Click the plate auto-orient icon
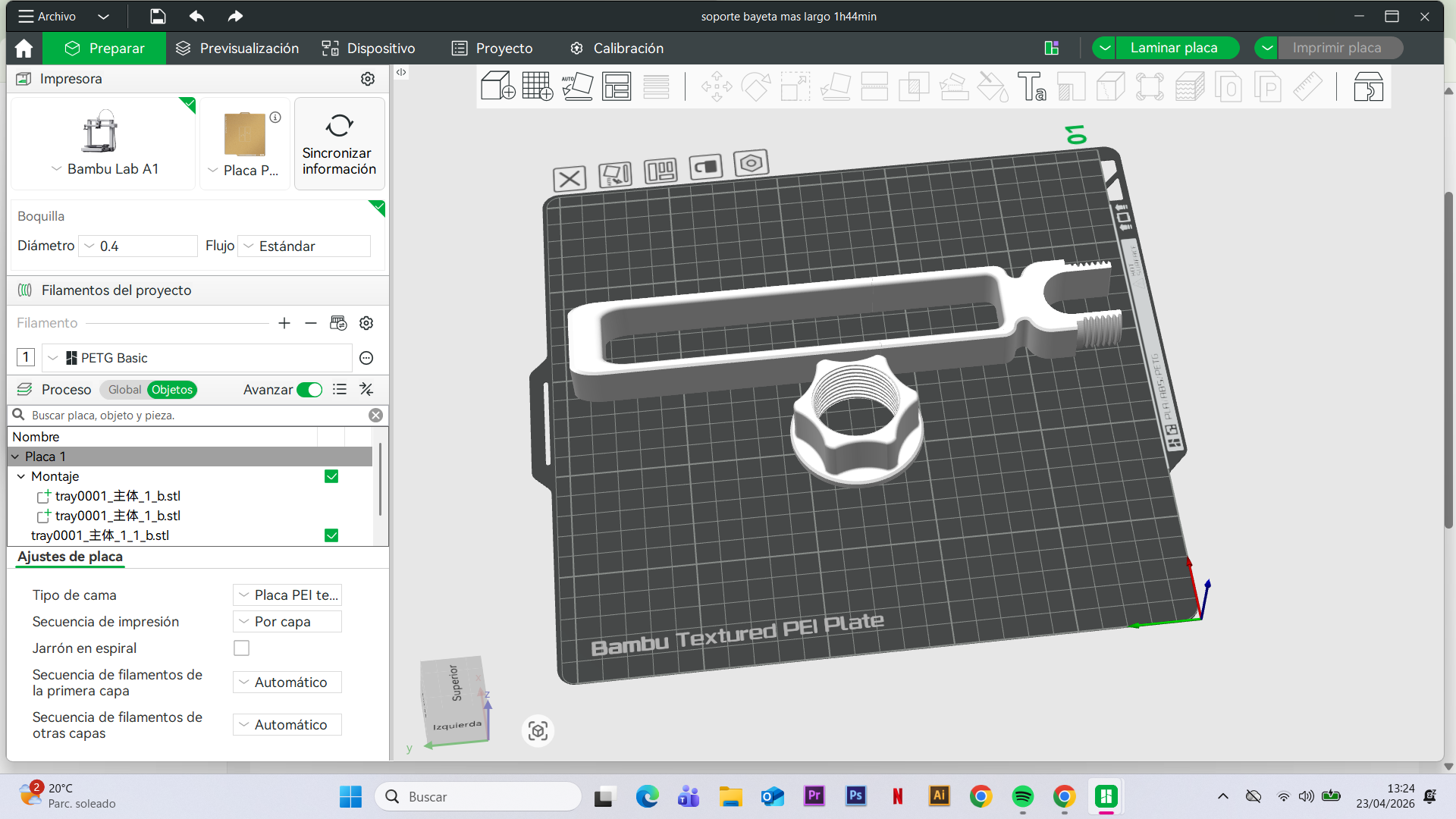The height and width of the screenshot is (819, 1456). [x=615, y=174]
